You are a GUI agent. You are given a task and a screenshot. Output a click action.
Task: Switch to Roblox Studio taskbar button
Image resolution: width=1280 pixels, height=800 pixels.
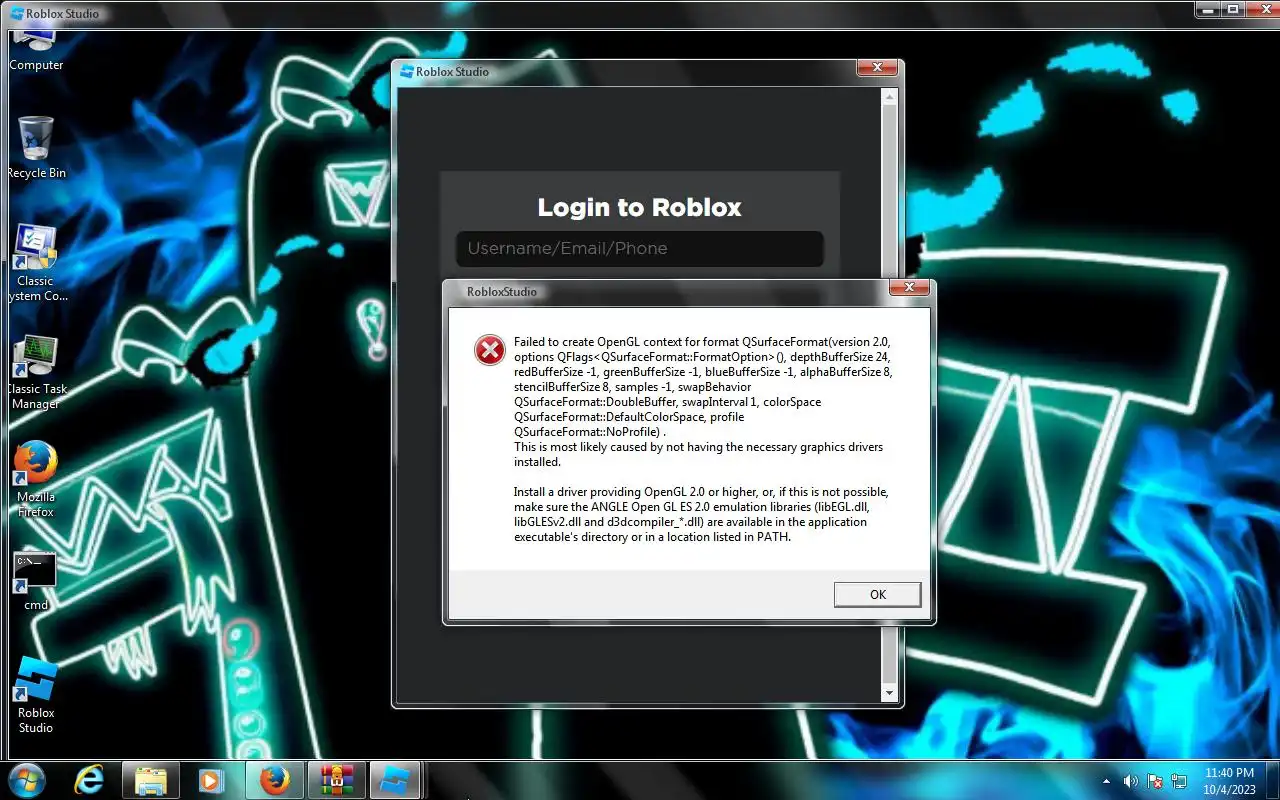pyautogui.click(x=397, y=780)
